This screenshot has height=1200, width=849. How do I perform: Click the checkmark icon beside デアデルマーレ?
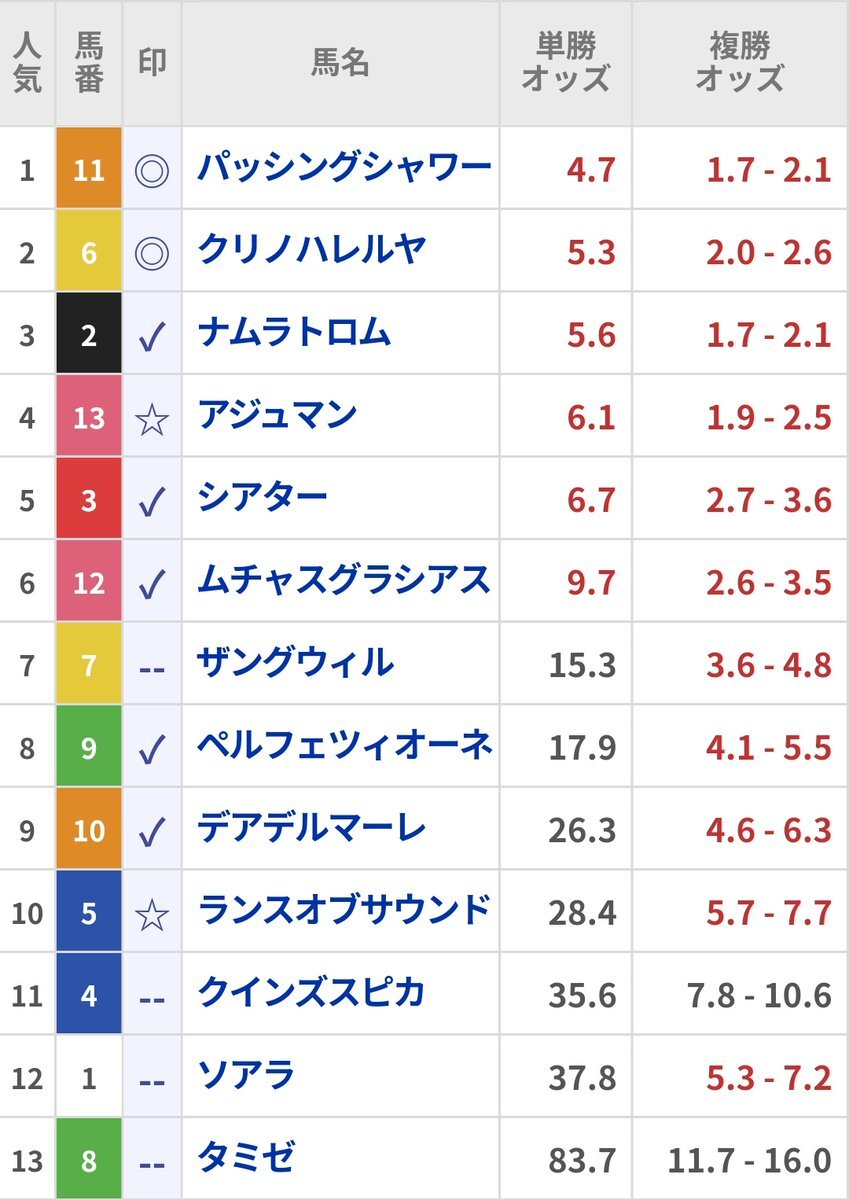[x=152, y=832]
